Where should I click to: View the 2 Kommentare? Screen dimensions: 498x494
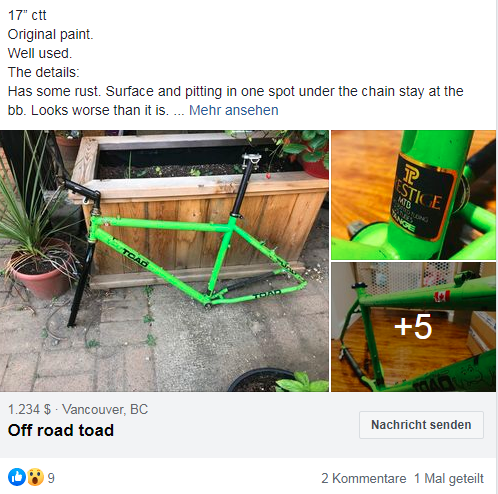(364, 478)
